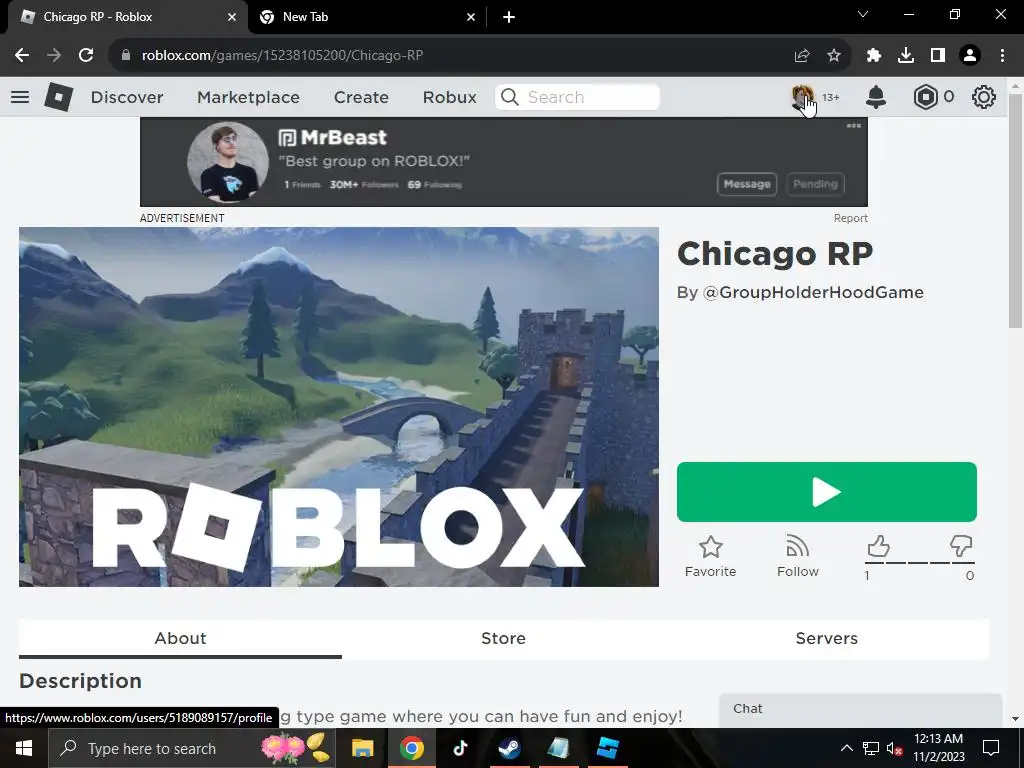The image size is (1024, 768).
Task: Open TikTok from the taskbar
Action: coord(460,748)
